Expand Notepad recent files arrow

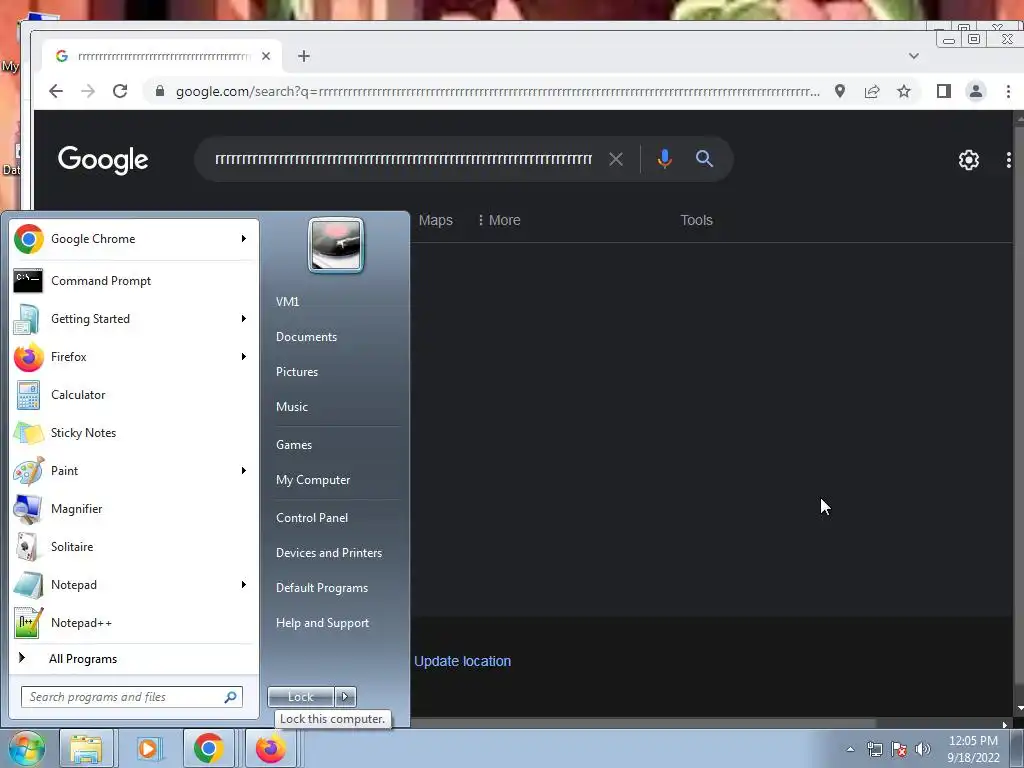tap(244, 584)
